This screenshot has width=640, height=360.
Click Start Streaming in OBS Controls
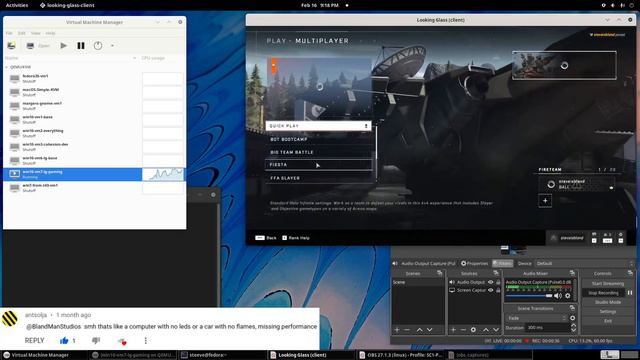(608, 283)
